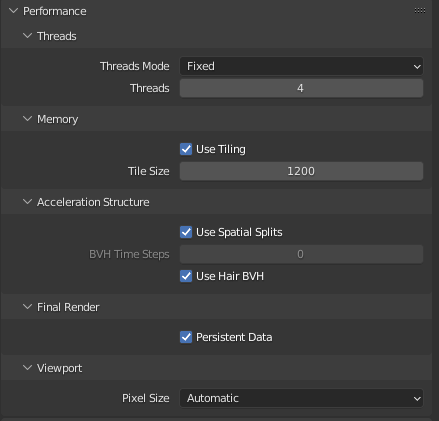
Task: Collapse the Viewport subpanel
Action: [28, 368]
